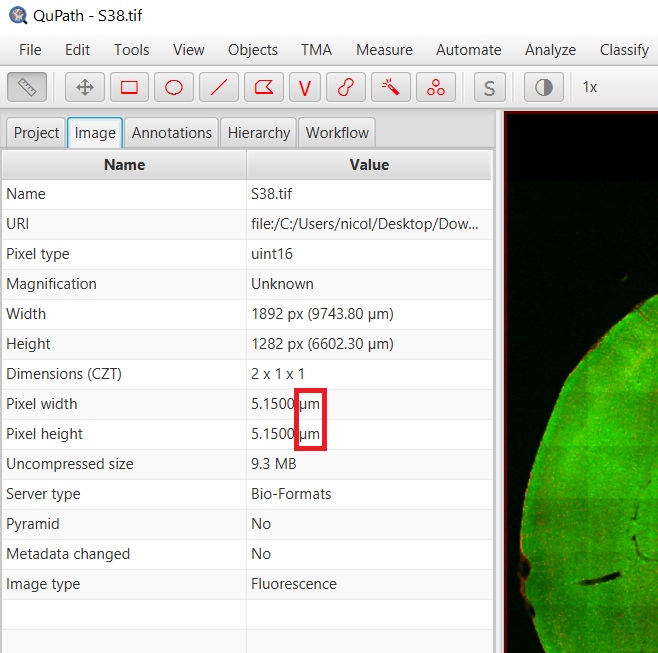Select the Brush tool
The width and height of the screenshot is (658, 653).
point(345,87)
